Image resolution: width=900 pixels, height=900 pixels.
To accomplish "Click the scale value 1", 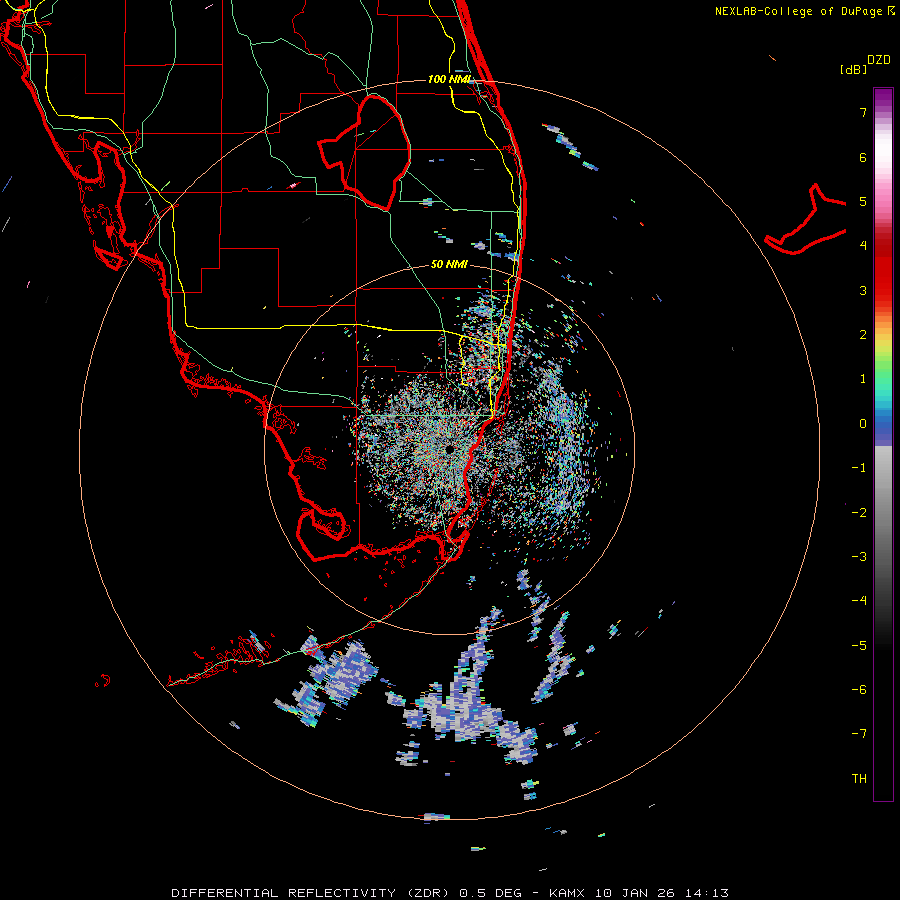I will (x=863, y=379).
